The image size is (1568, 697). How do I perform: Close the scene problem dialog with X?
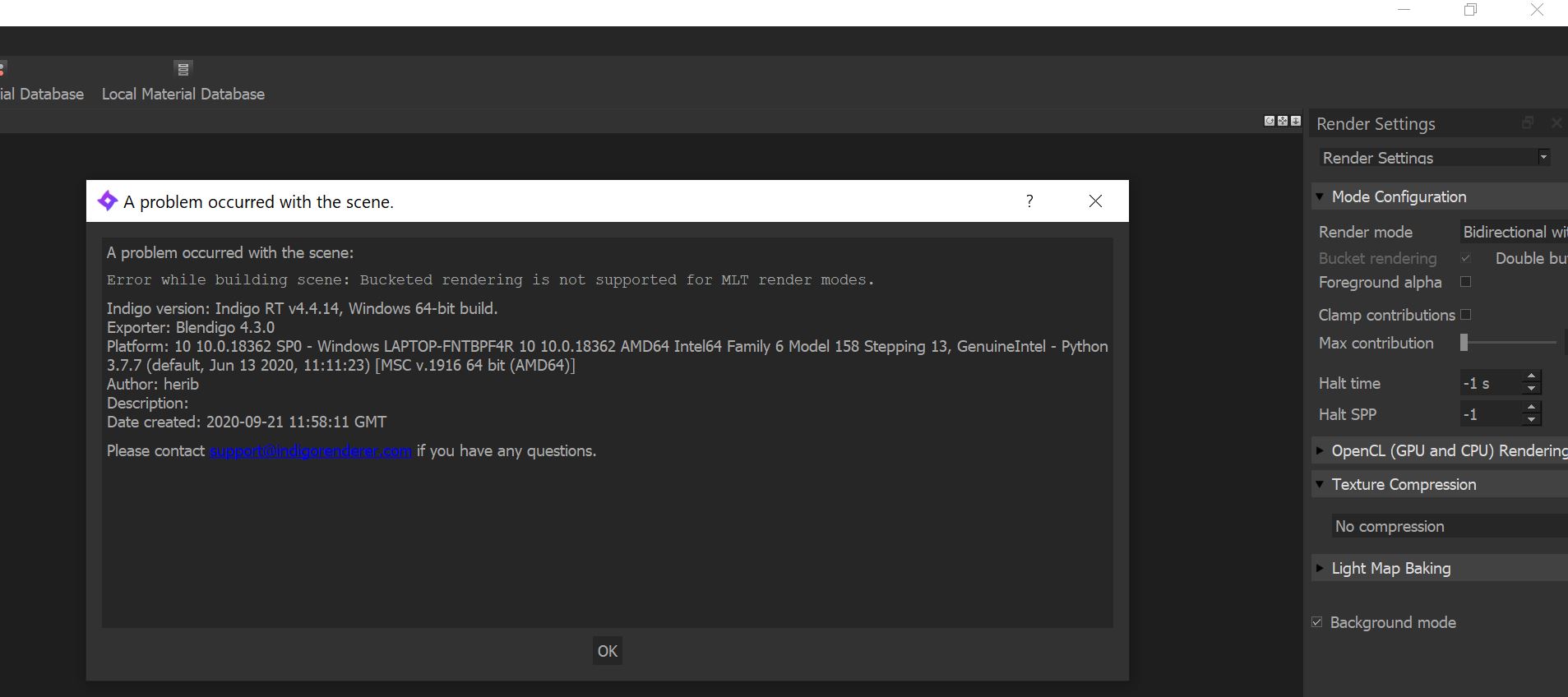1095,201
